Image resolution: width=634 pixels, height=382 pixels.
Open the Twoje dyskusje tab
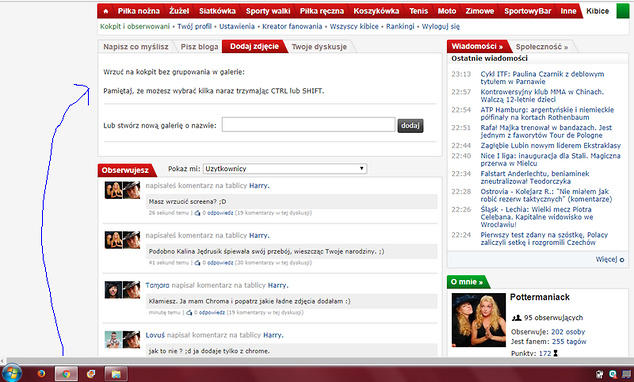pos(319,47)
